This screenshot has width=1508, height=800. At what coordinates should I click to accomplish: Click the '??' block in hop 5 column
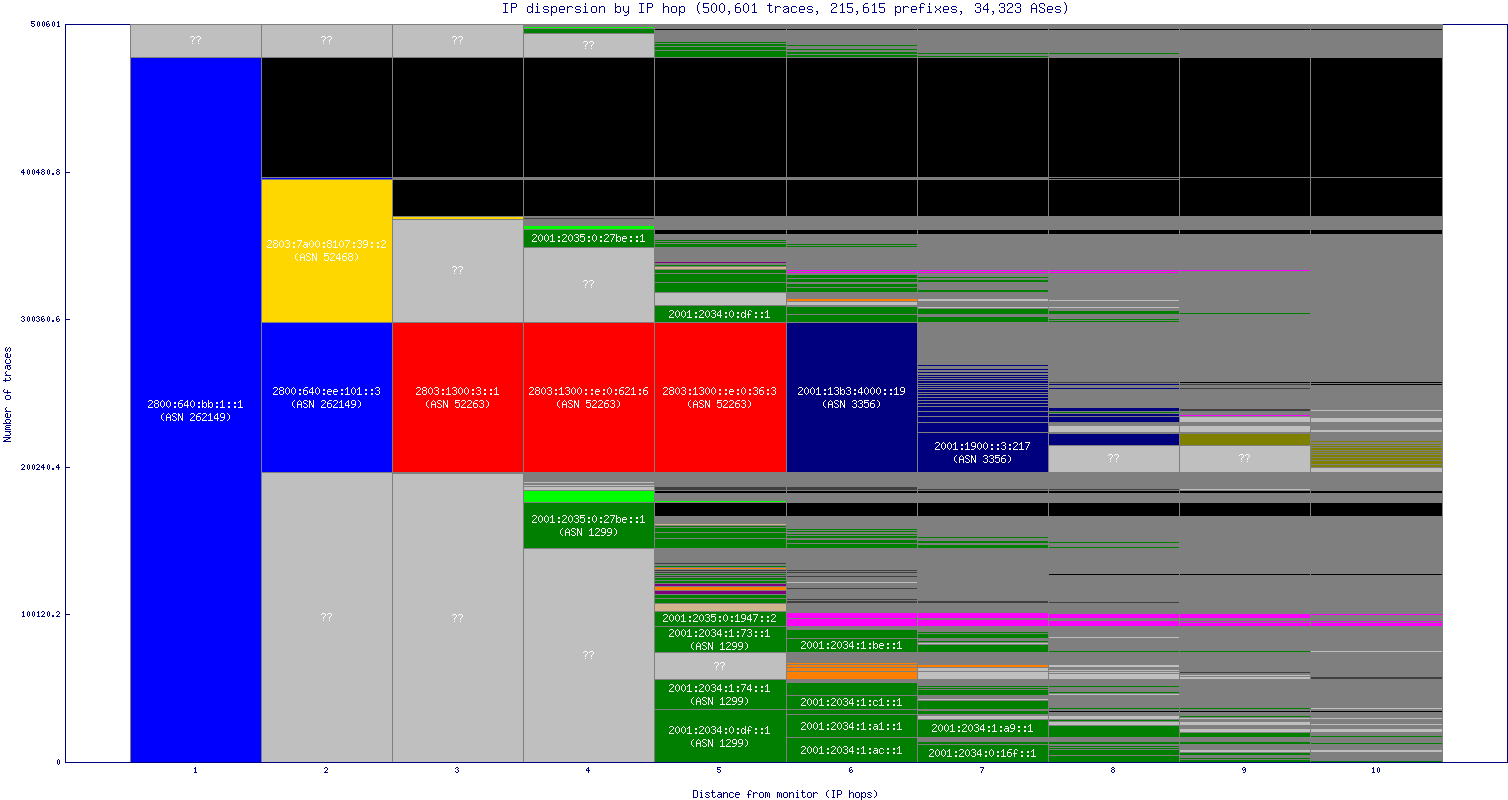(x=720, y=666)
